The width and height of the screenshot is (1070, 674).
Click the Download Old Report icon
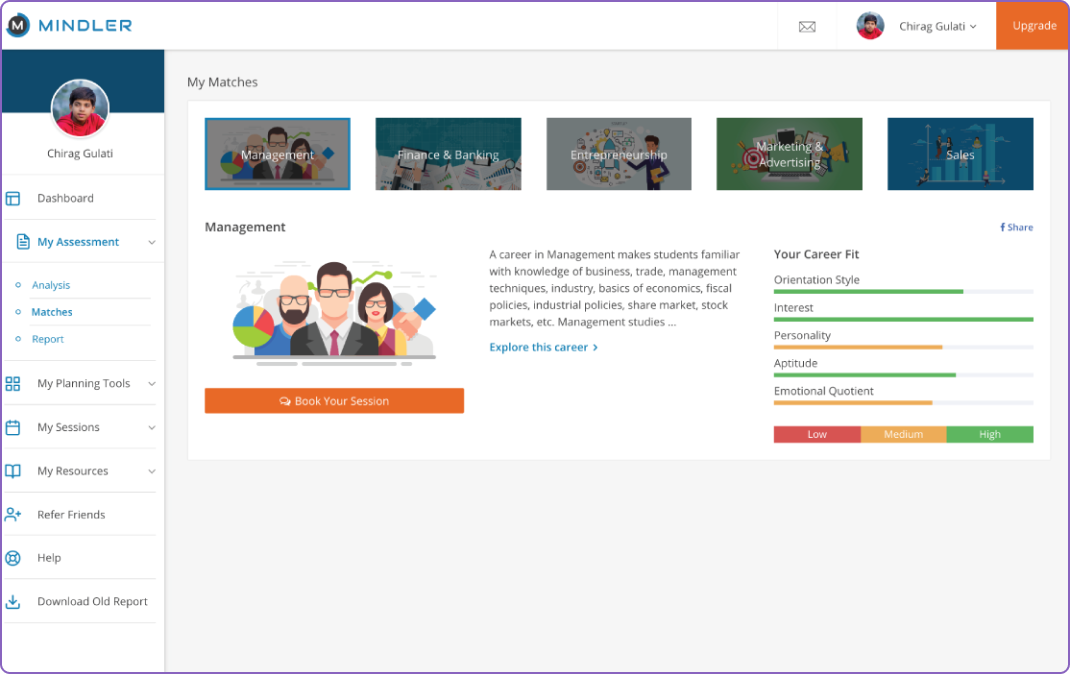pyautogui.click(x=13, y=602)
